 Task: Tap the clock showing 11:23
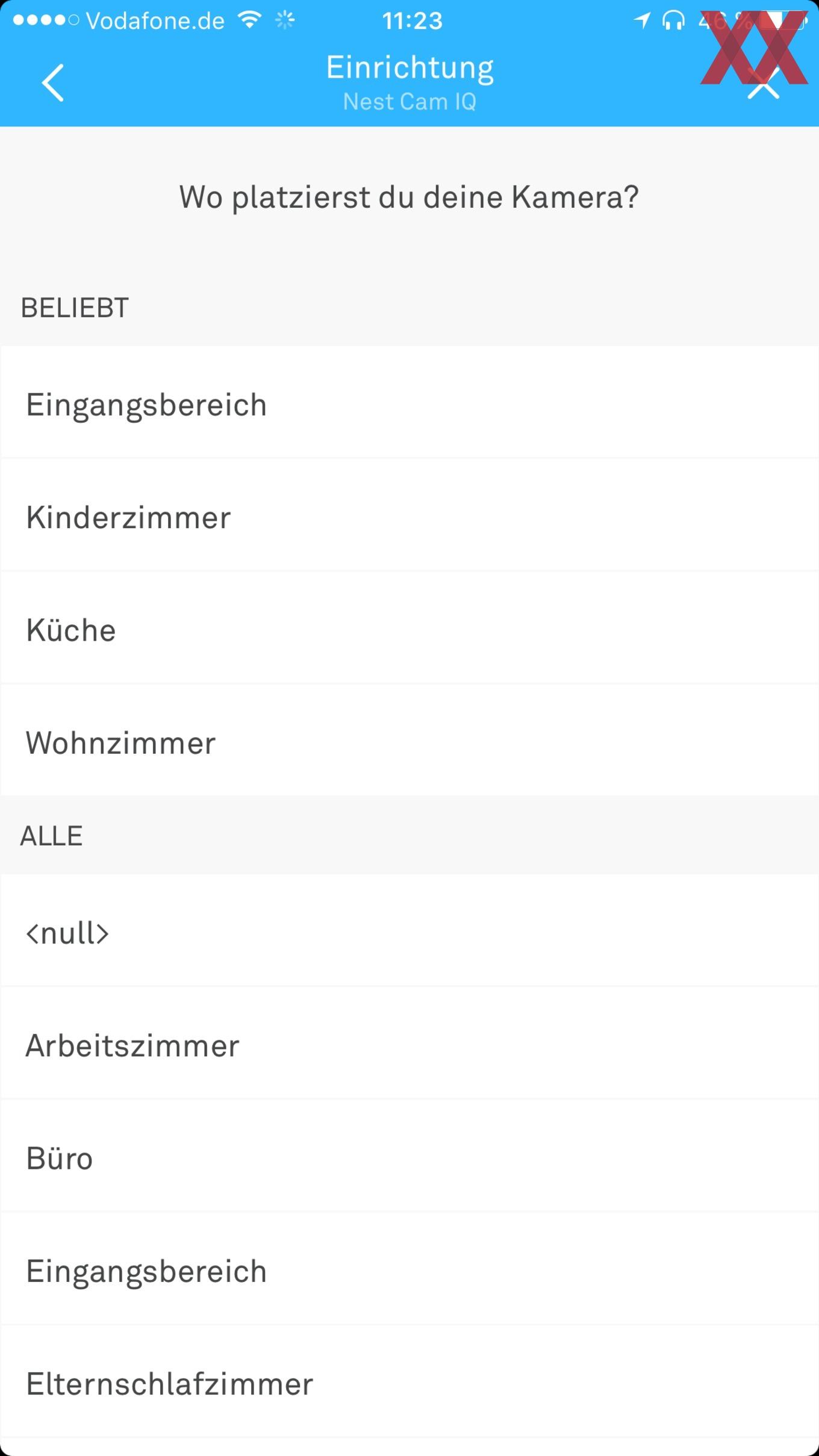(413, 21)
